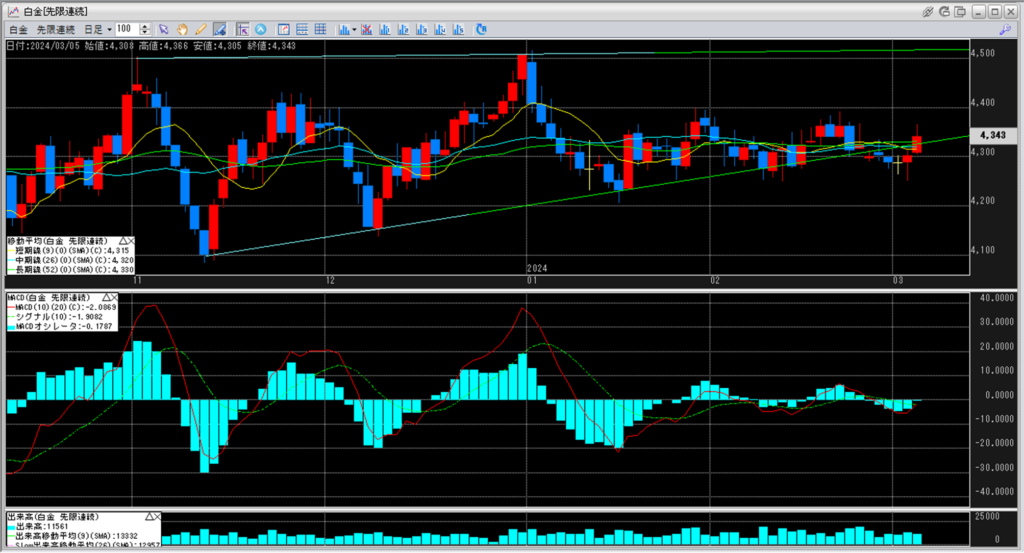
Task: Click the 白金 commodity label
Action: [19, 29]
